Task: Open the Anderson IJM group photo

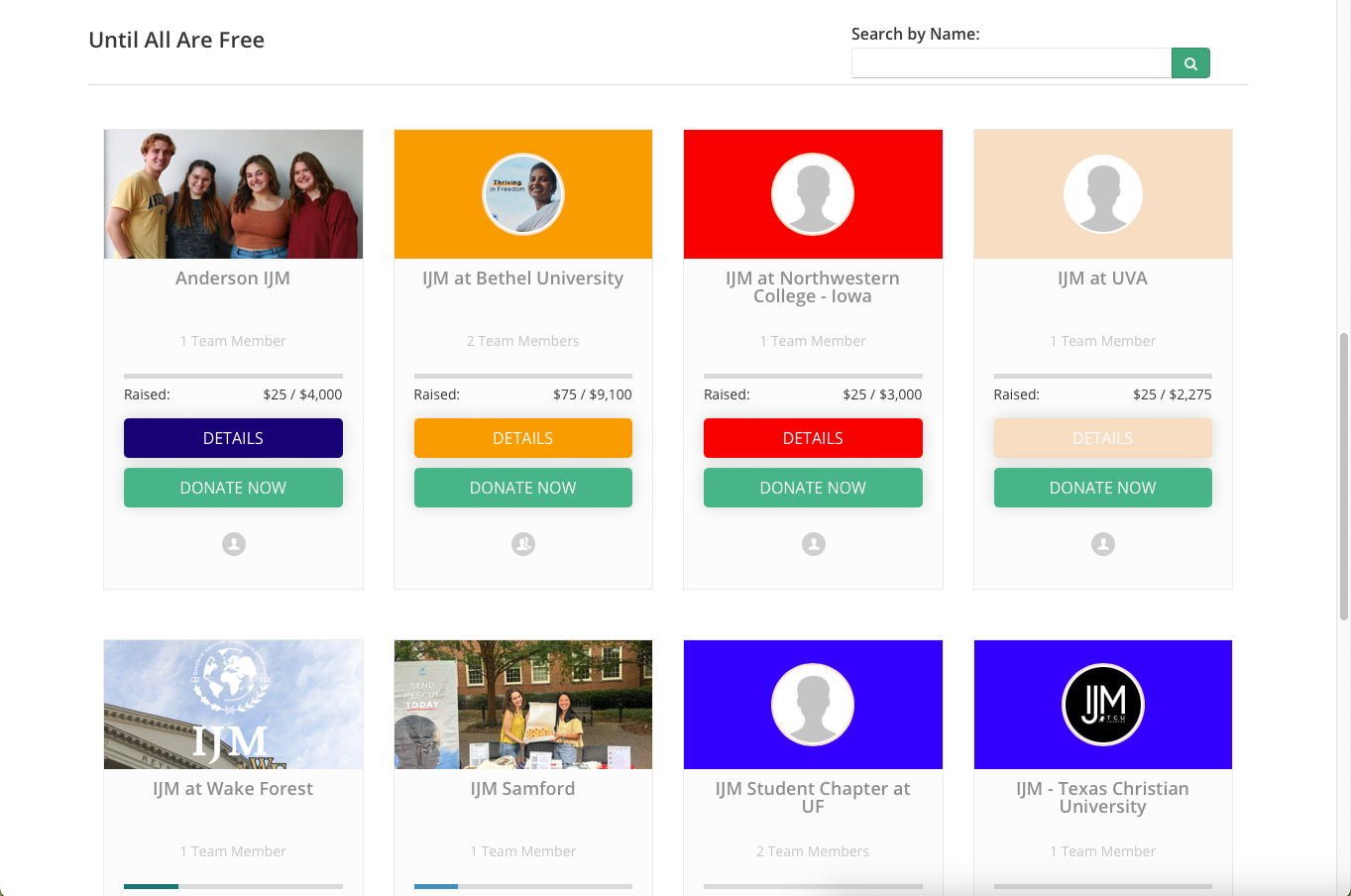Action: 233,194
